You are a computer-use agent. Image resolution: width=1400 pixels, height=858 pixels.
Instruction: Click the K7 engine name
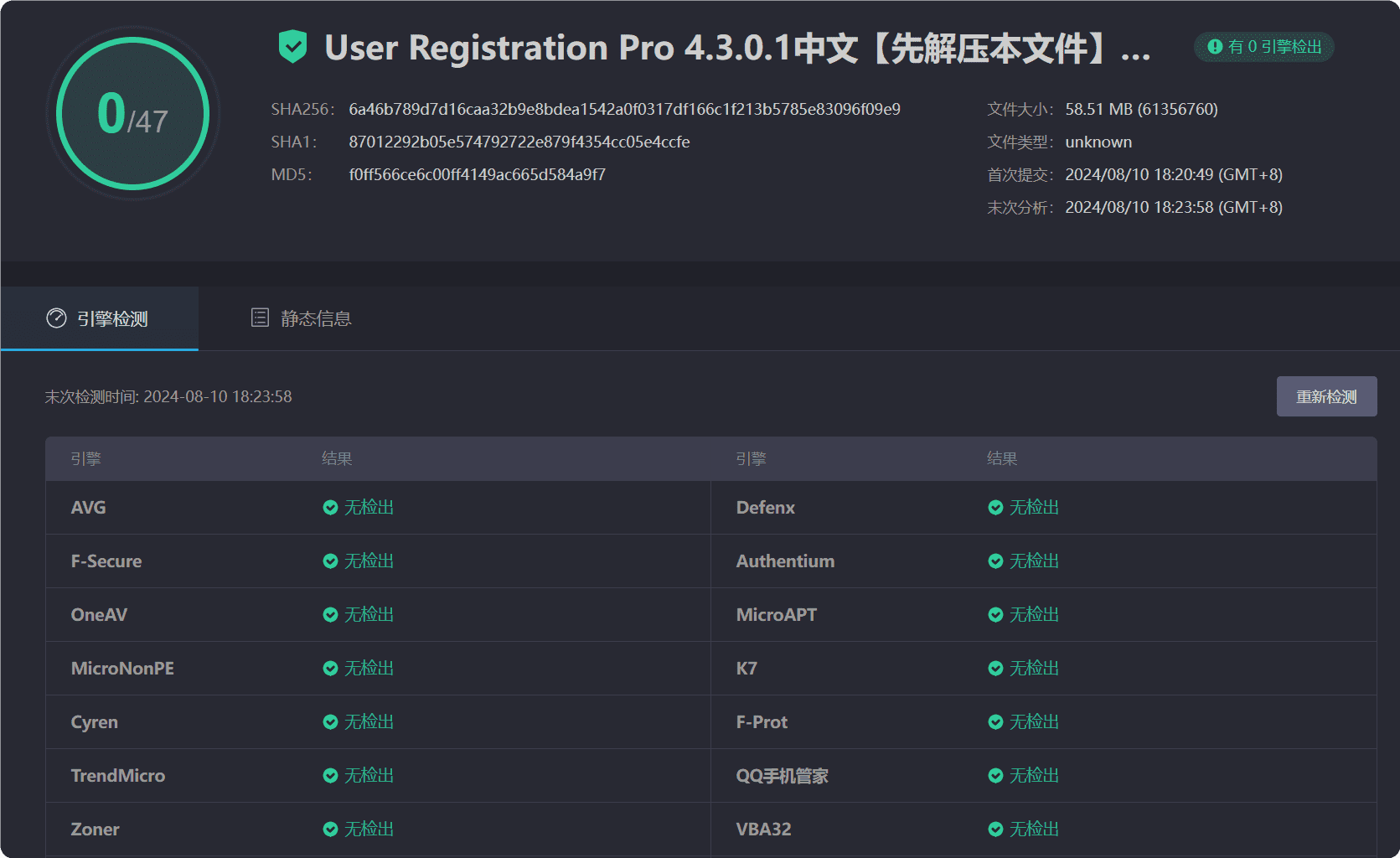pyautogui.click(x=746, y=669)
